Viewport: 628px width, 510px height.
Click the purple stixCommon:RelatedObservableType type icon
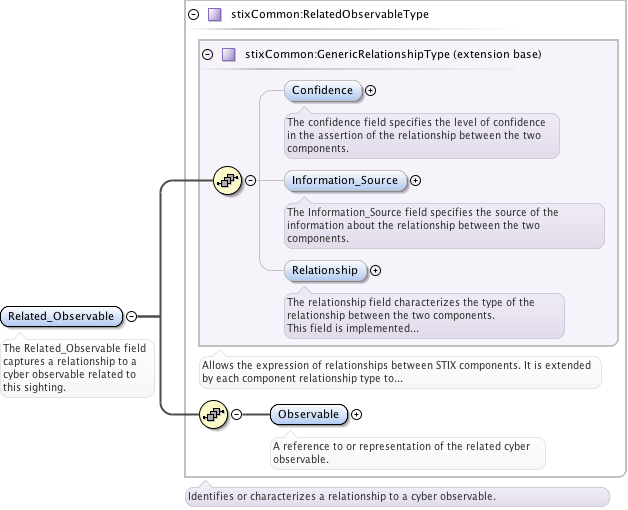[x=214, y=15]
